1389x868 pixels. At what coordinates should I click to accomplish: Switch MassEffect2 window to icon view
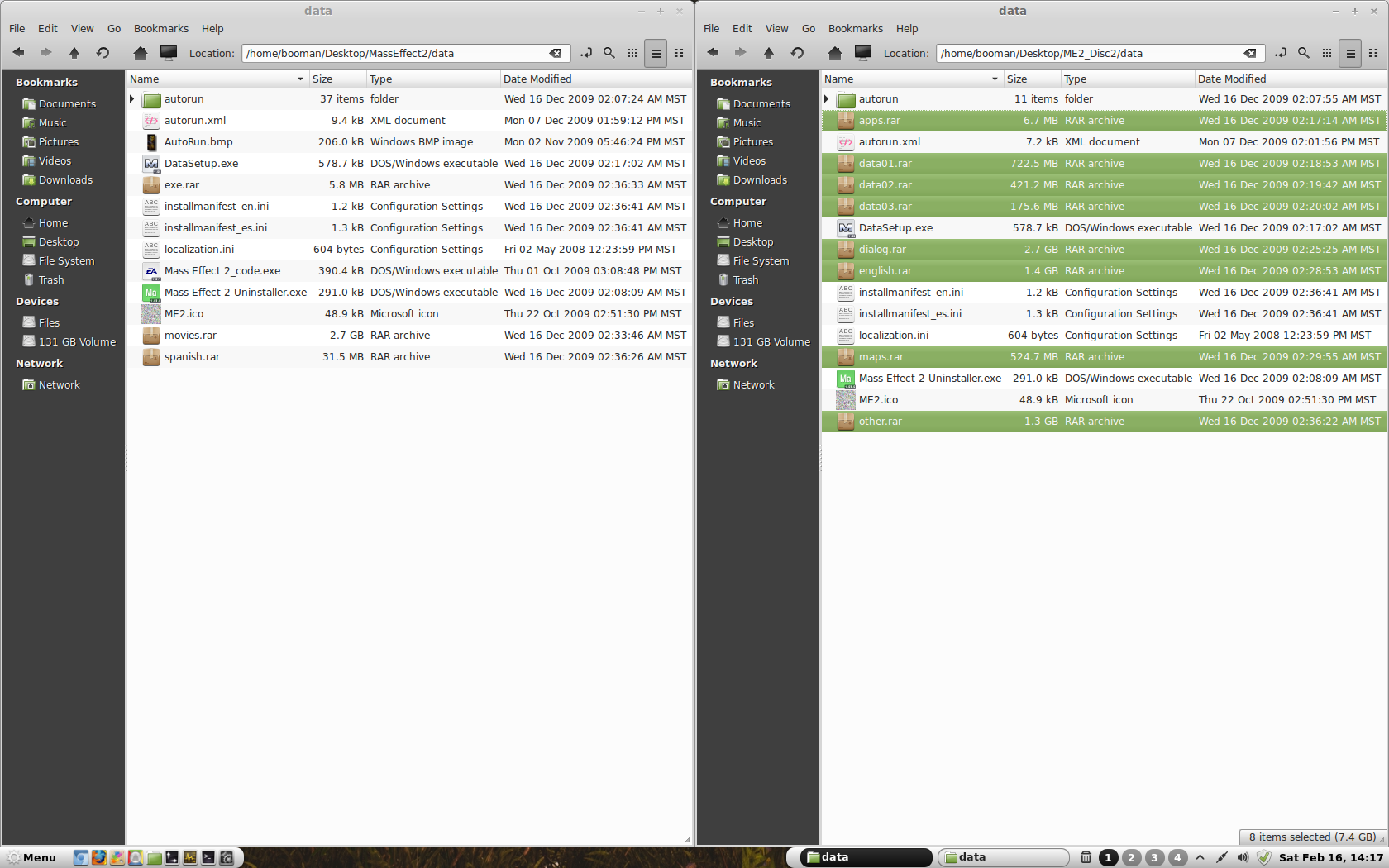pos(632,53)
